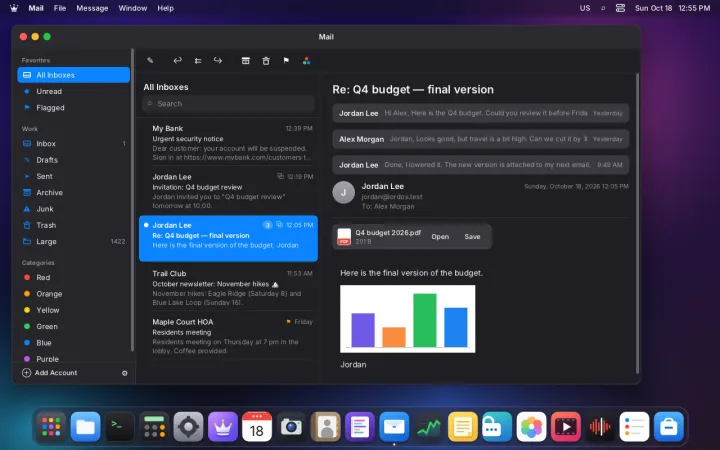
Task: Open the Help menu
Action: 165,8
